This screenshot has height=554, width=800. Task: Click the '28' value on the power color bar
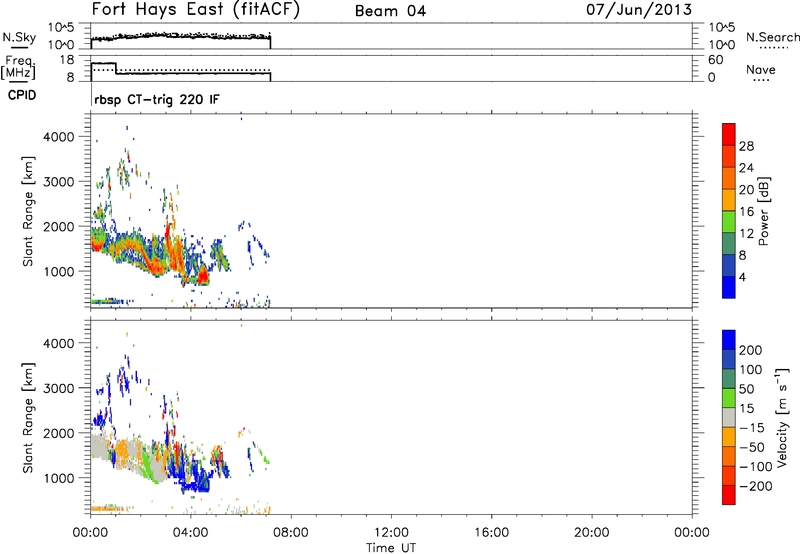pos(746,146)
